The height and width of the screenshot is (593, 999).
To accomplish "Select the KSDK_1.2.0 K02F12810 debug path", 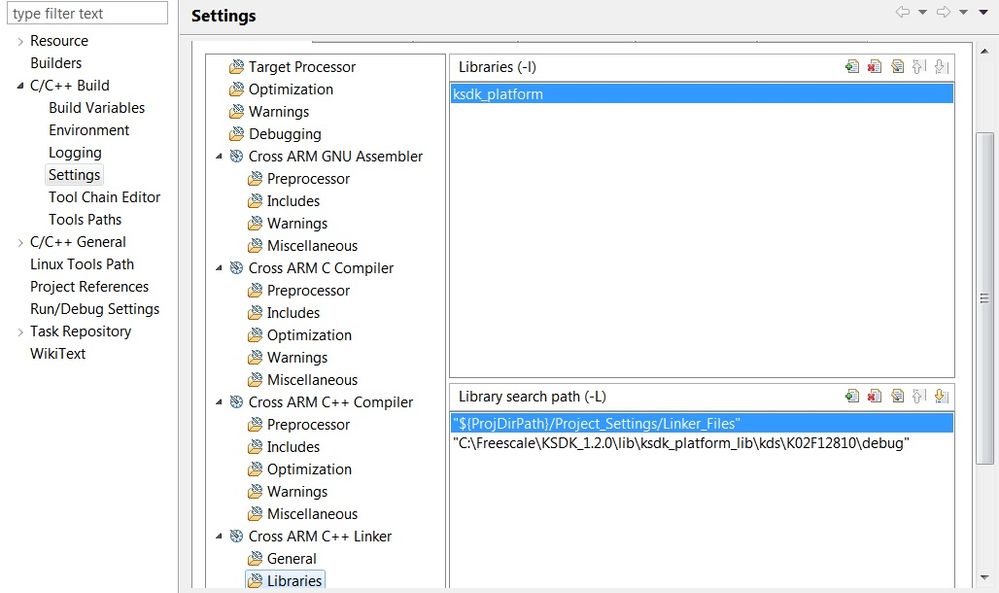I will click(701, 443).
